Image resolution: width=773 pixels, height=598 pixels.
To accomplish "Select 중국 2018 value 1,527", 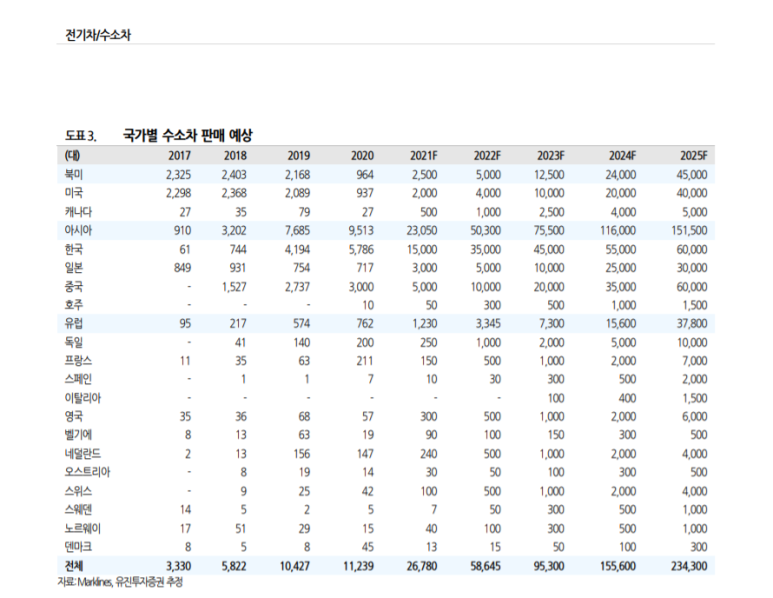I will pyautogui.click(x=234, y=287).
